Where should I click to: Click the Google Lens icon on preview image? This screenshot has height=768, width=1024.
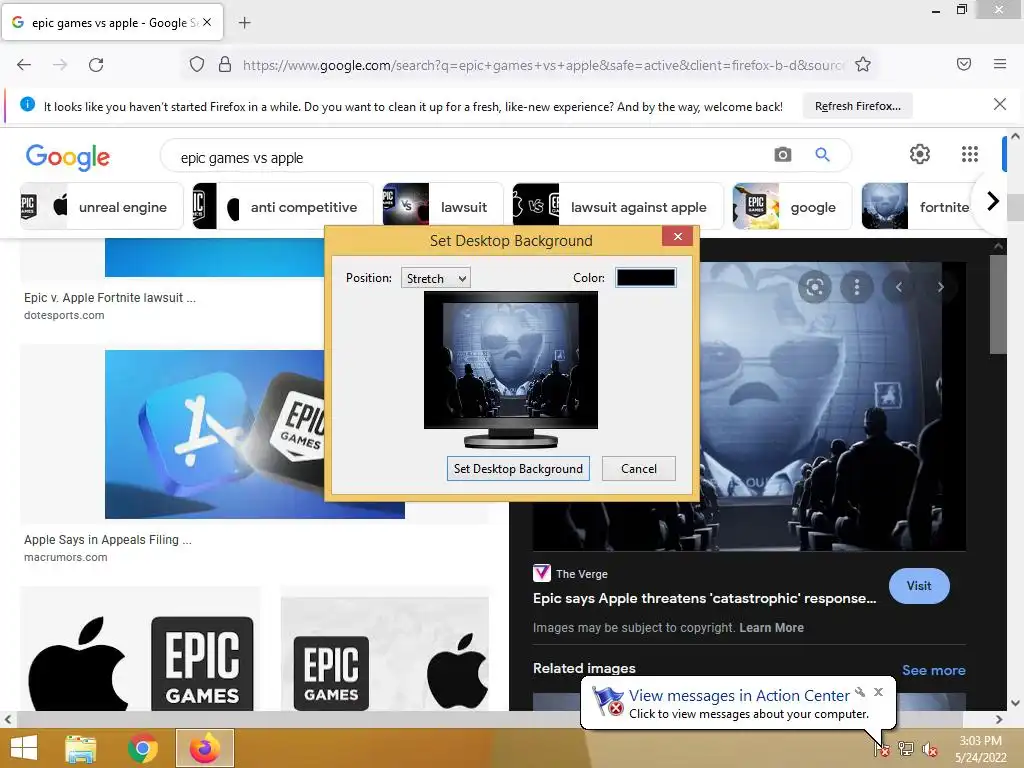(x=814, y=287)
